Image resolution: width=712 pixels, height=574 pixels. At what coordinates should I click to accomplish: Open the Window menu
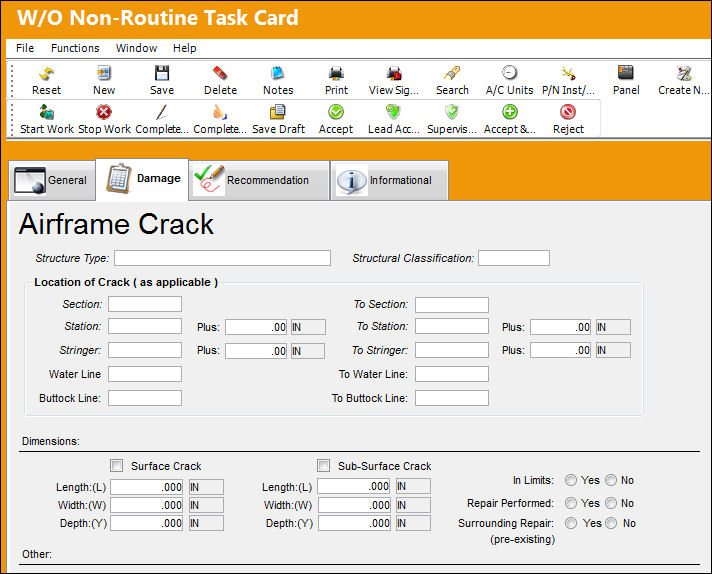pos(136,48)
